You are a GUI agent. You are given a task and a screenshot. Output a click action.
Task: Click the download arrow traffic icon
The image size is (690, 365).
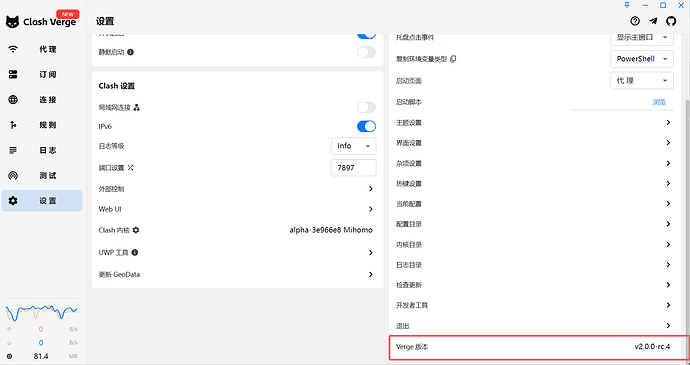10,343
